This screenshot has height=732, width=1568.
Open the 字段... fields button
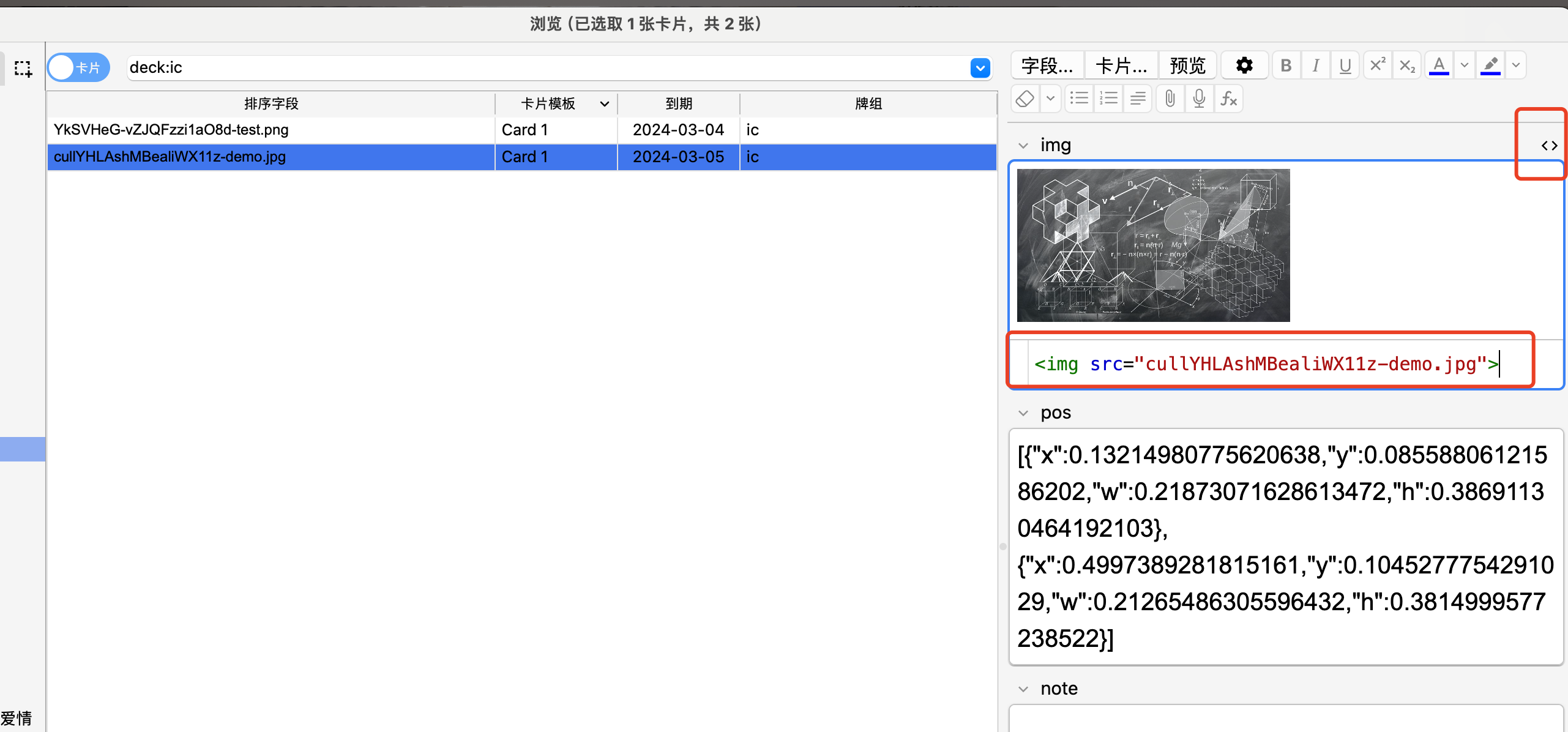coord(1047,65)
